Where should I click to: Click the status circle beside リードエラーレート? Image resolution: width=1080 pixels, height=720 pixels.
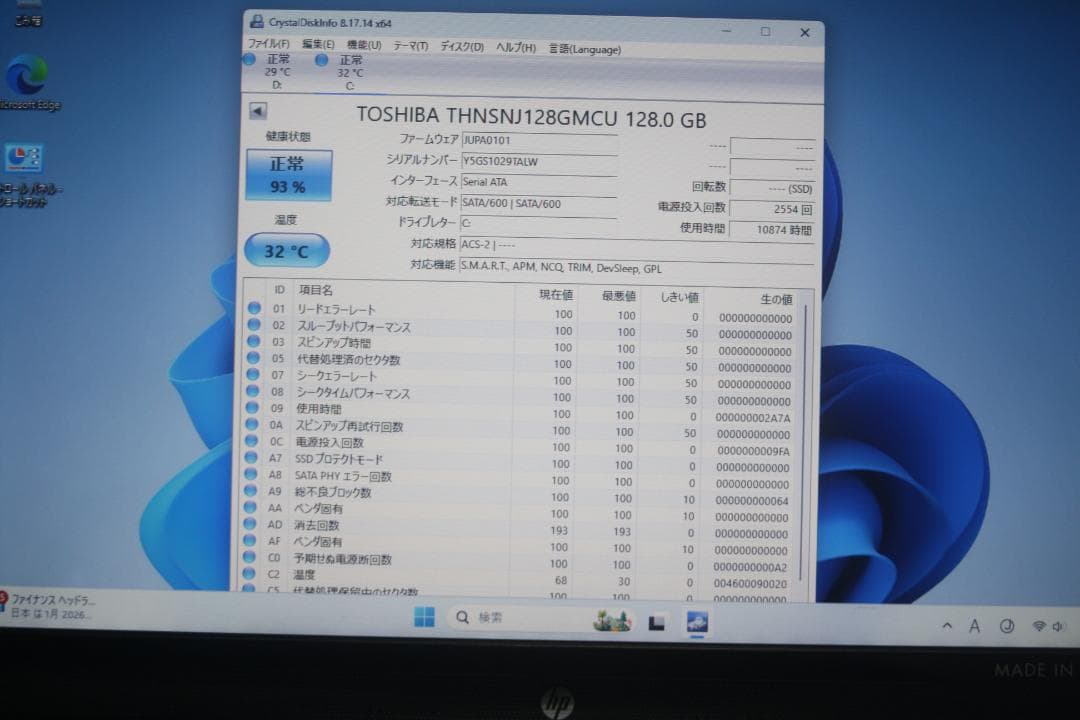(253, 308)
